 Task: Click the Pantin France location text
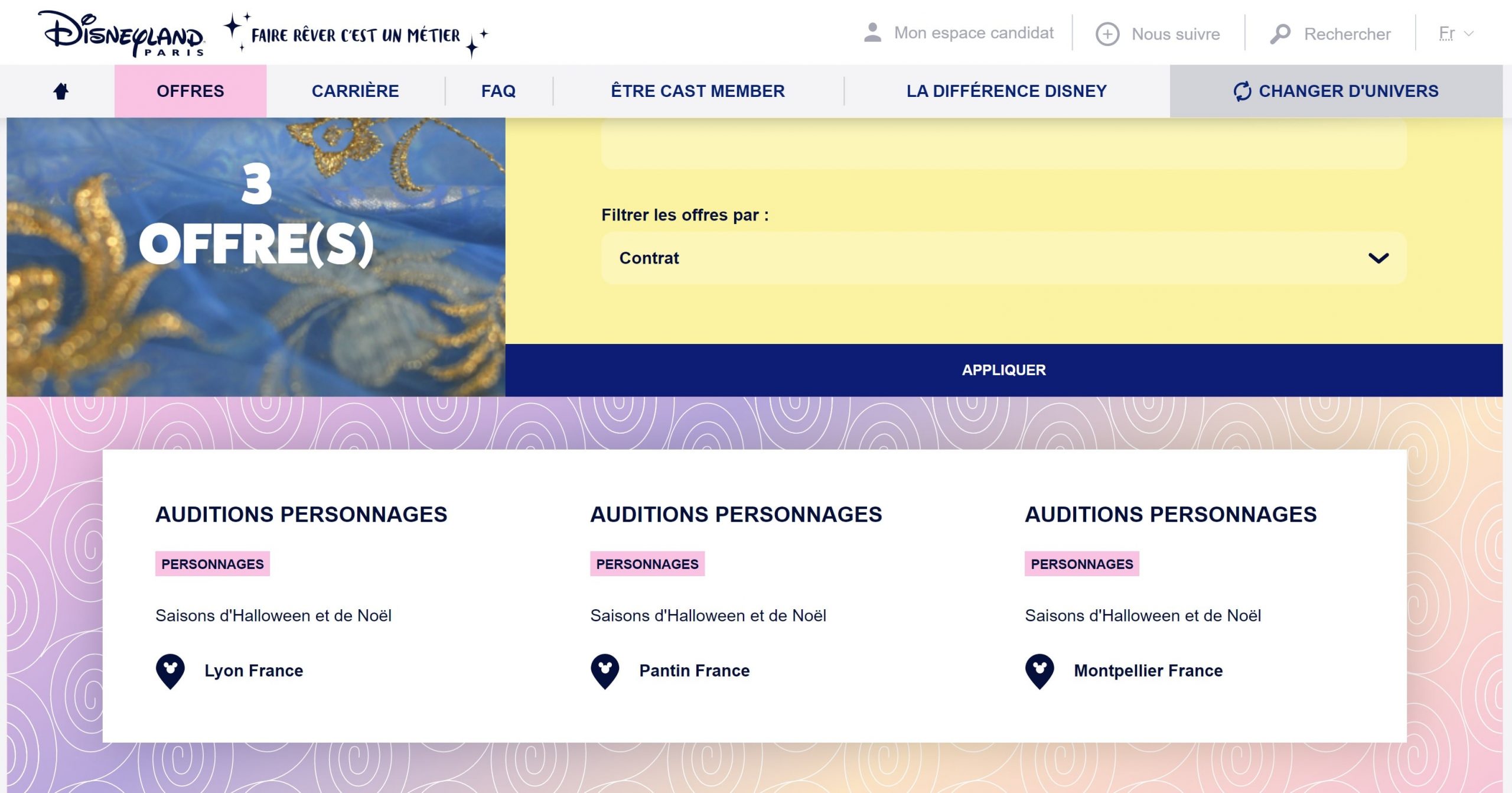tap(694, 671)
